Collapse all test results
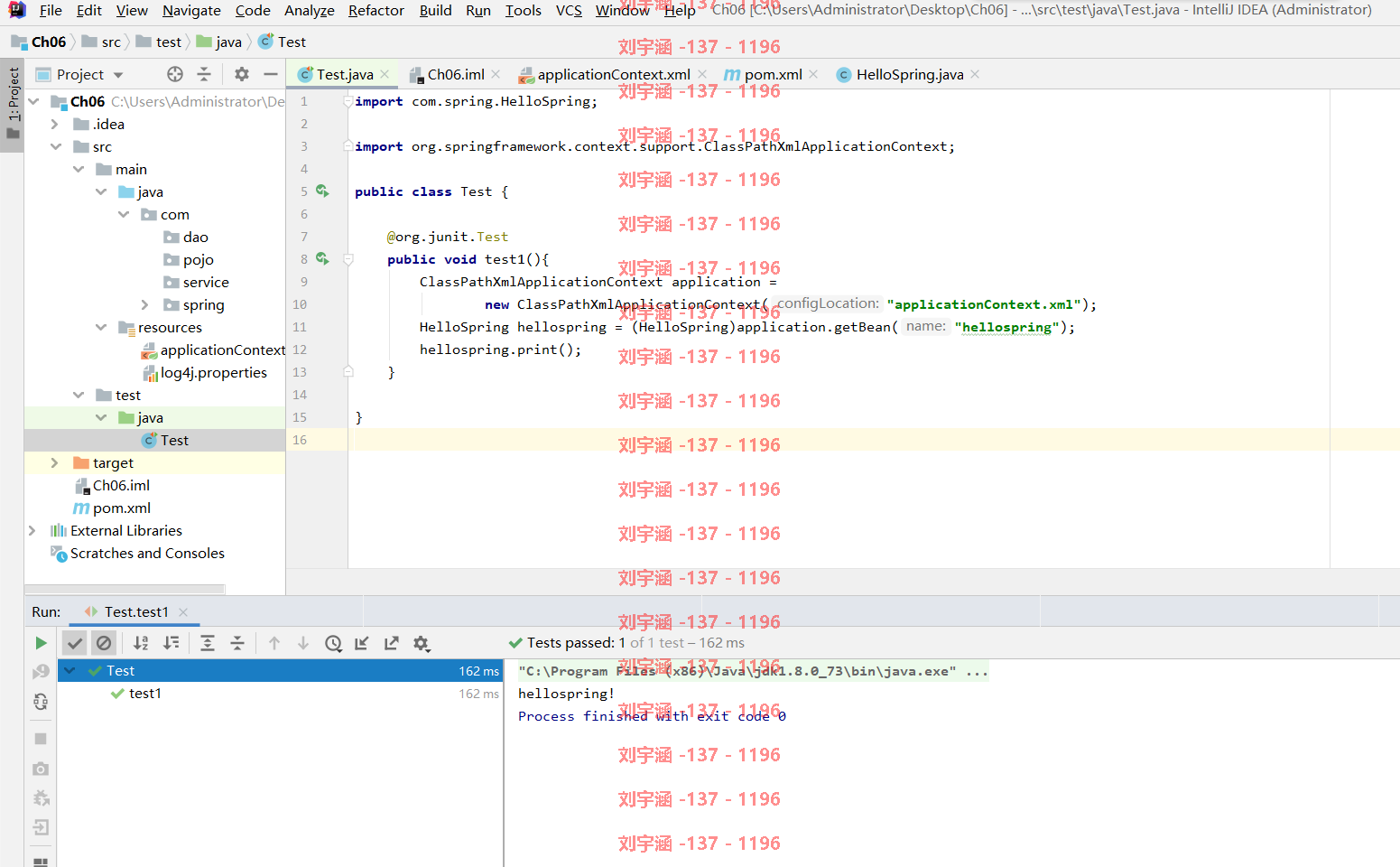The width and height of the screenshot is (1400, 867). (x=237, y=643)
